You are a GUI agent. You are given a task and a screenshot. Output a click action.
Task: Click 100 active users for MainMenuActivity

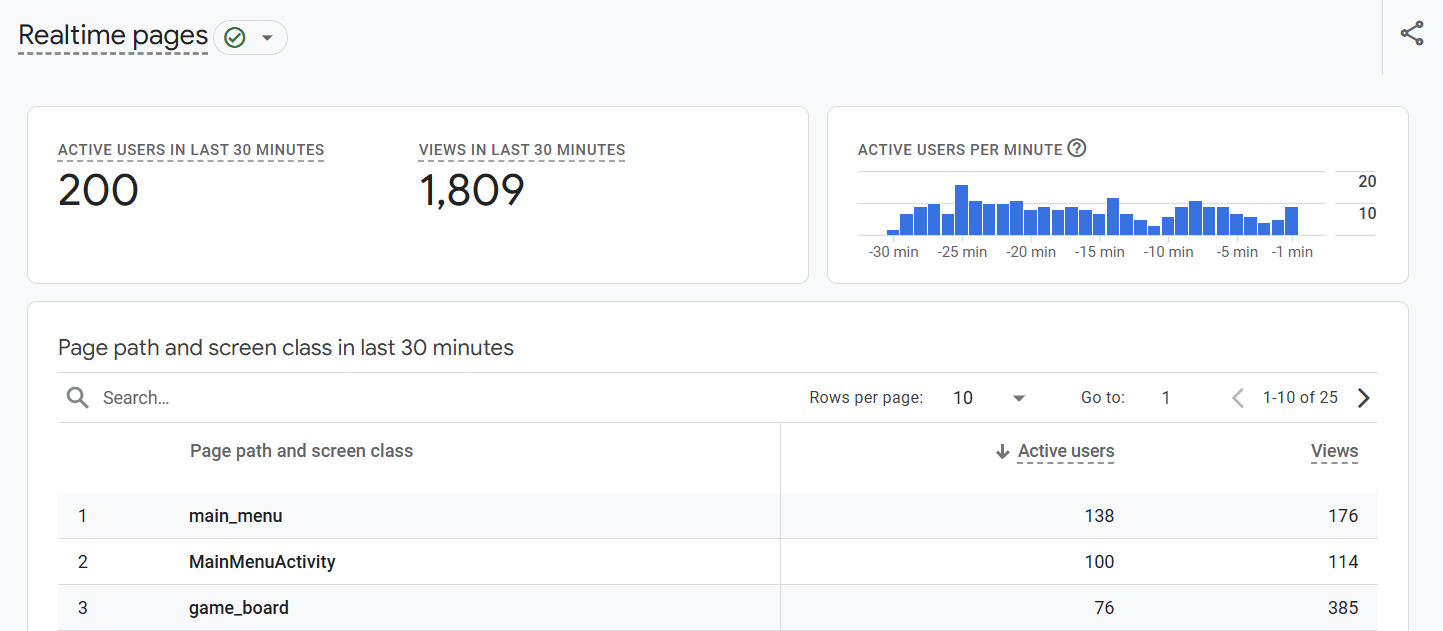(x=1099, y=562)
